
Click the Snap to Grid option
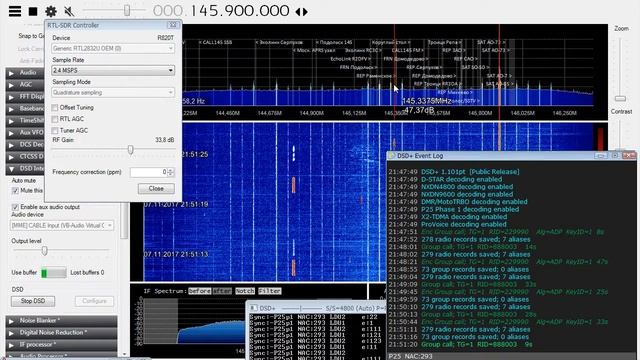31,36
